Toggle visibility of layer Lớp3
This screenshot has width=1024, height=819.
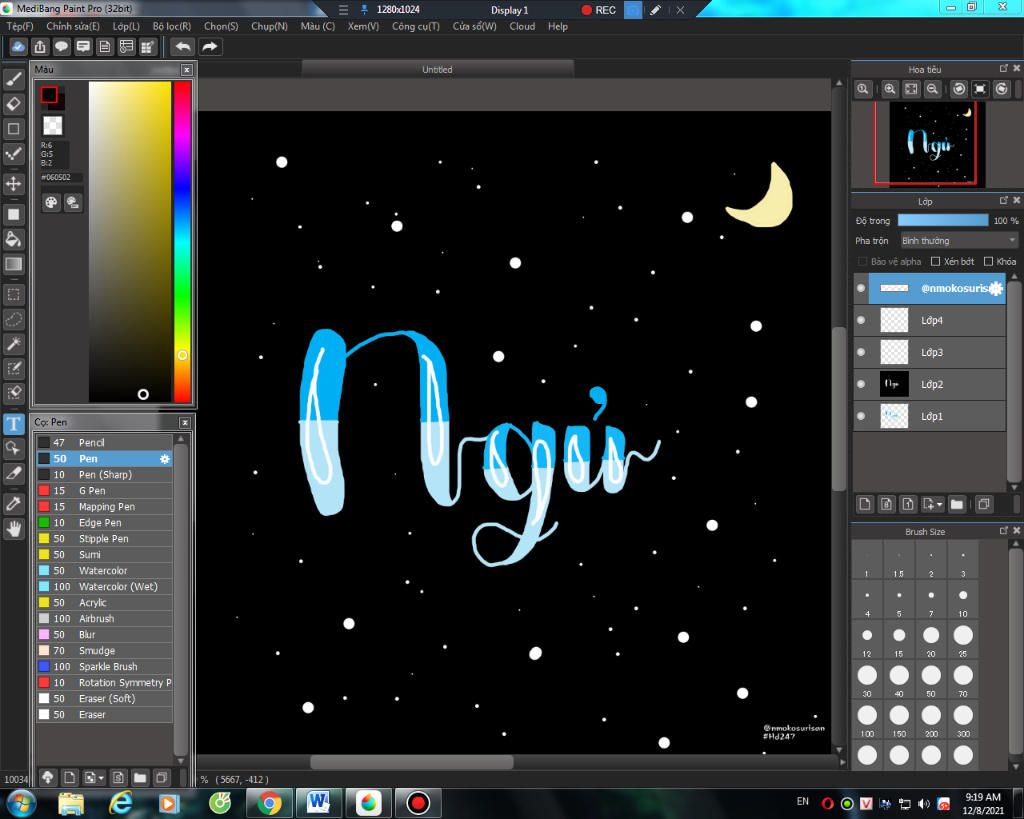[x=861, y=352]
